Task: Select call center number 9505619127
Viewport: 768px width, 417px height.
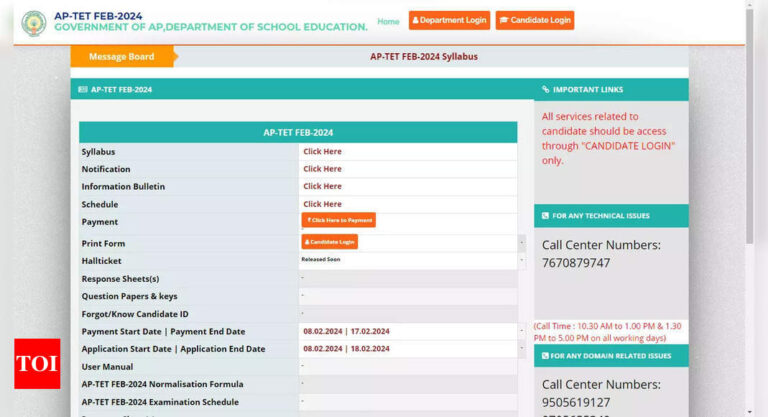Action: [x=576, y=402]
